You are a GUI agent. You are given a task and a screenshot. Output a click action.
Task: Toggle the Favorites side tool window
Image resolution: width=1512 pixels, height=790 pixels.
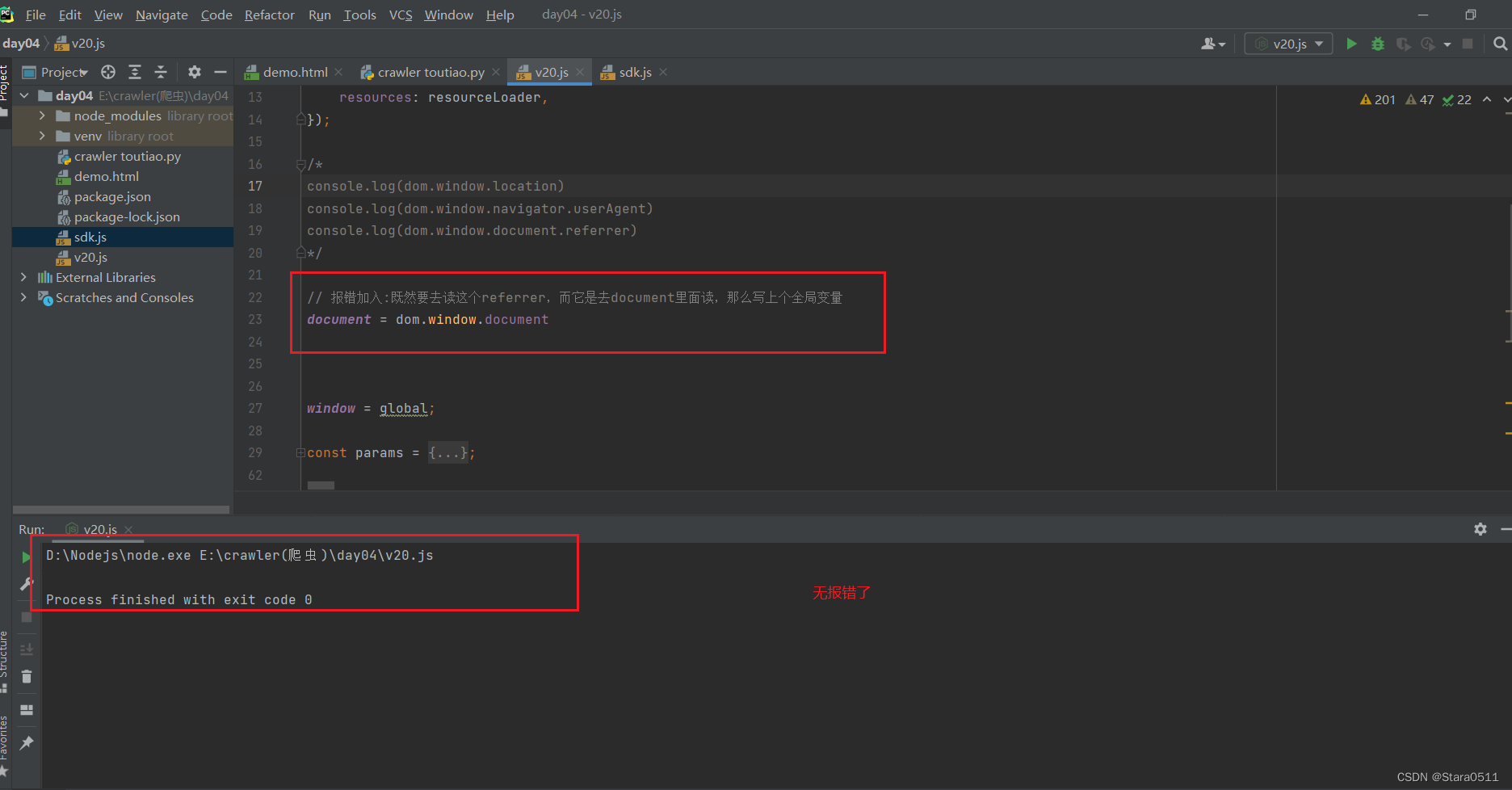tap(5, 747)
